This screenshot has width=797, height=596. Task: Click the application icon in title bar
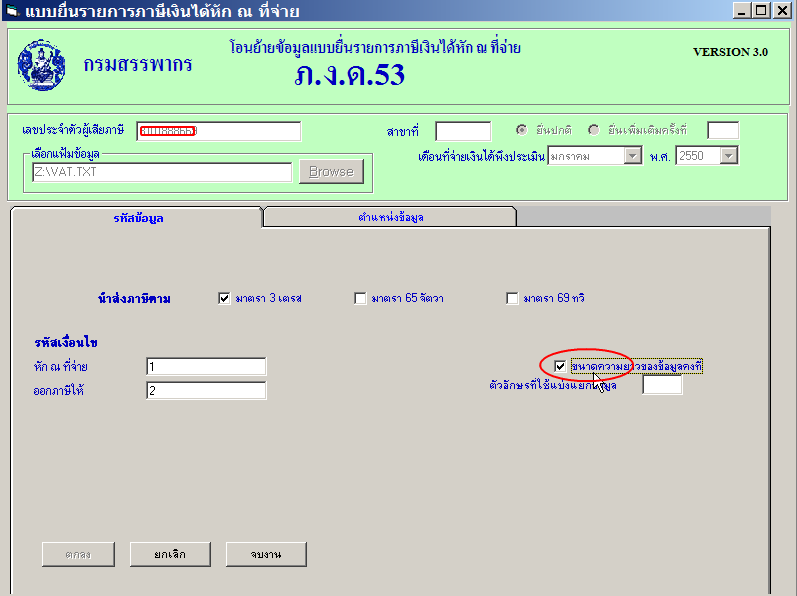pos(12,12)
